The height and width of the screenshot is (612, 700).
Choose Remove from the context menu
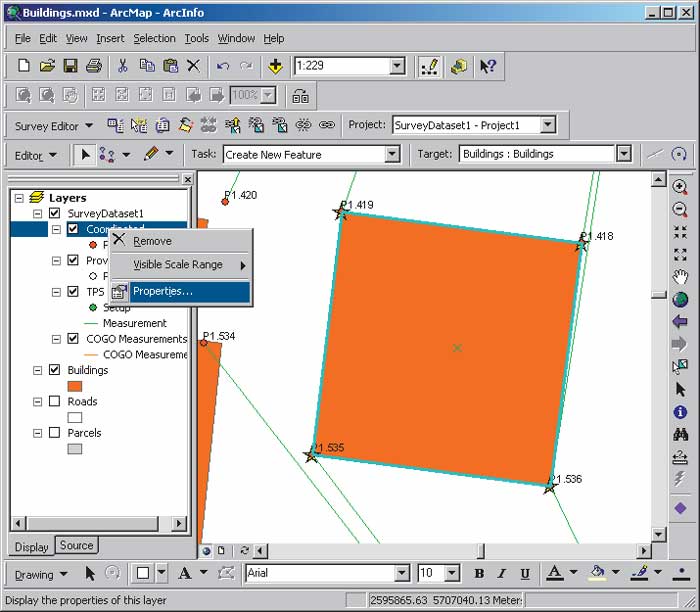180,241
